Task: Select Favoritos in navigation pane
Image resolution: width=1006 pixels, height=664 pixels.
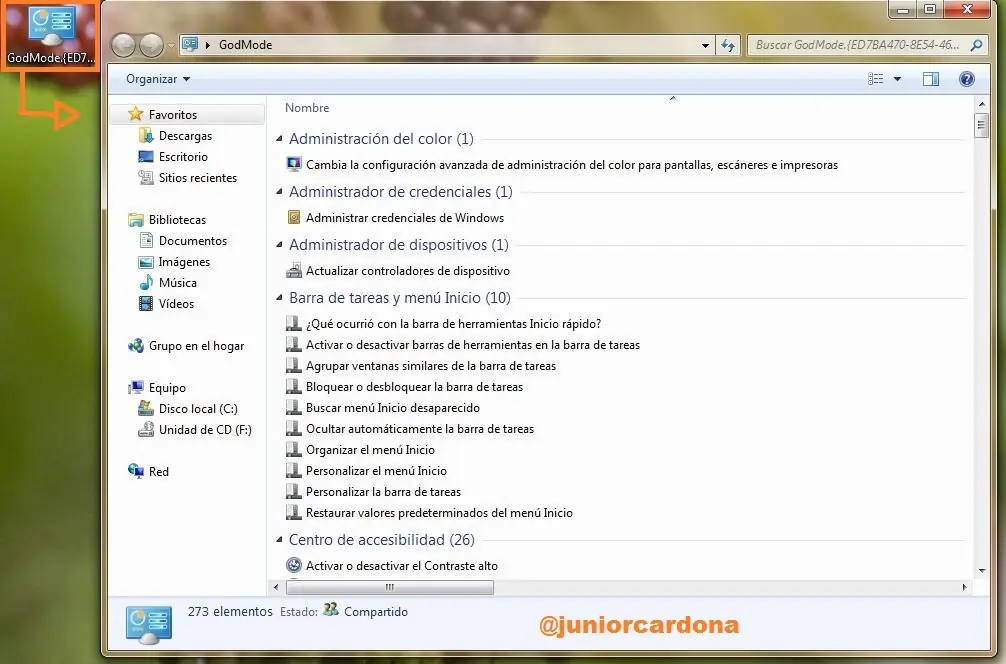Action: point(188,114)
